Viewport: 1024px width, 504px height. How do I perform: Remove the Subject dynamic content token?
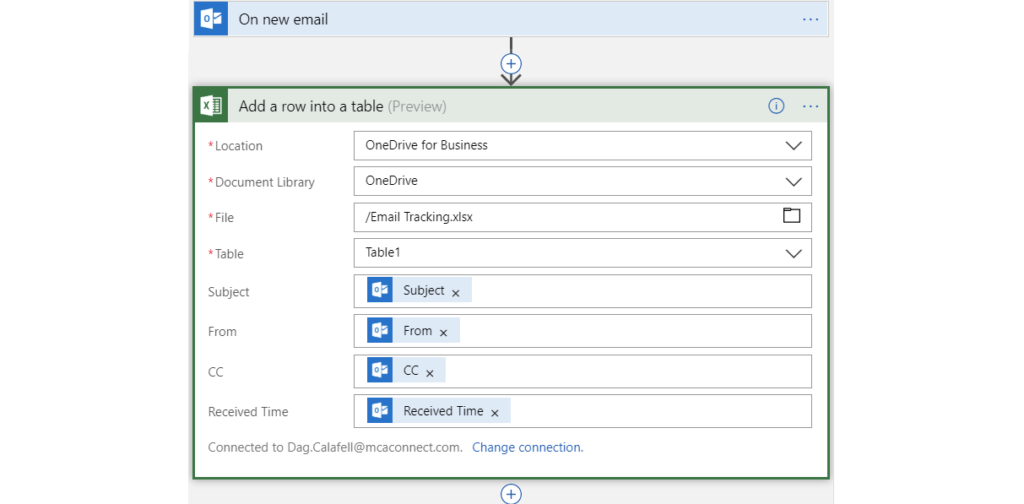[x=456, y=293]
